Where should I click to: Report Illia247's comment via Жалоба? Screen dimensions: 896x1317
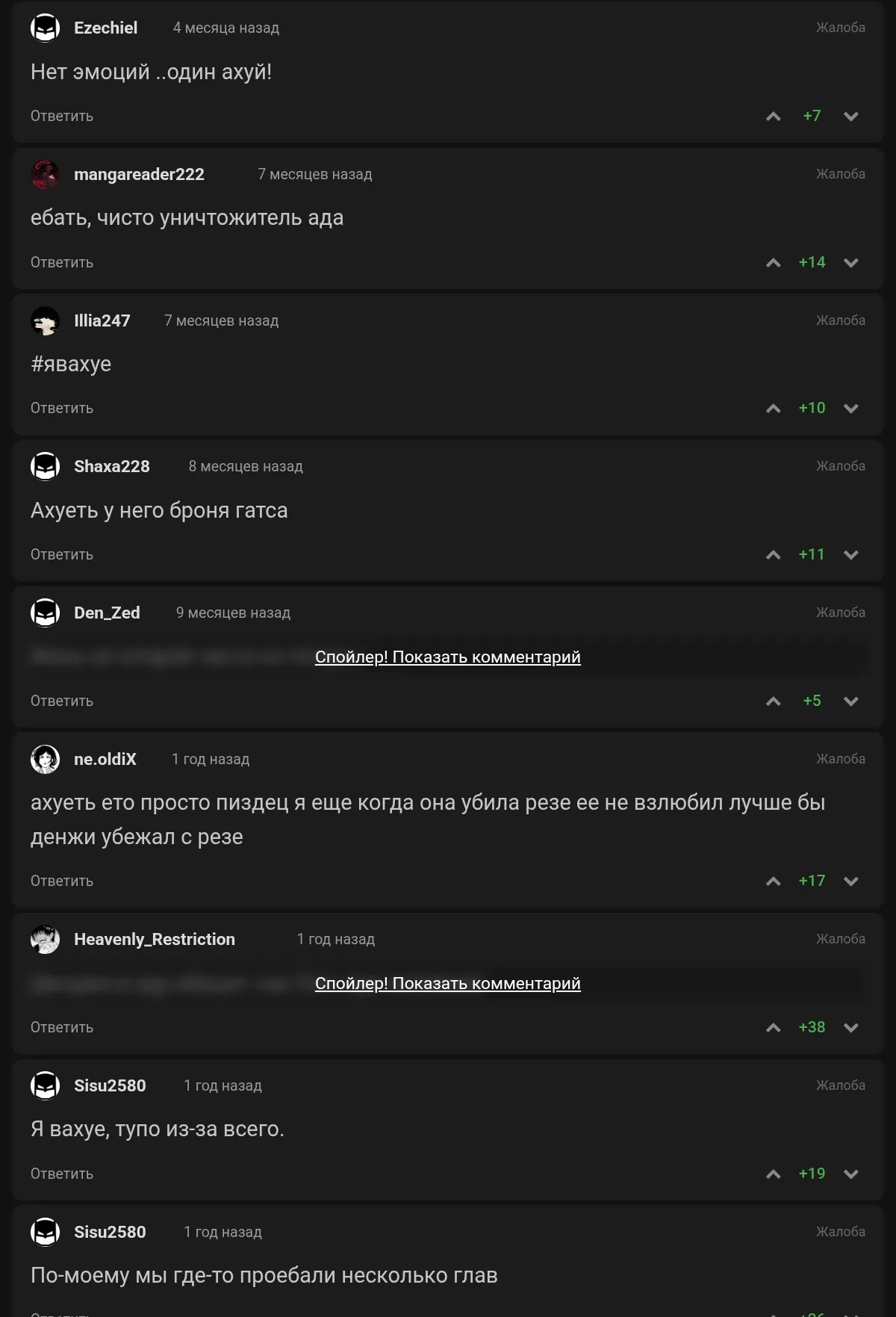840,320
